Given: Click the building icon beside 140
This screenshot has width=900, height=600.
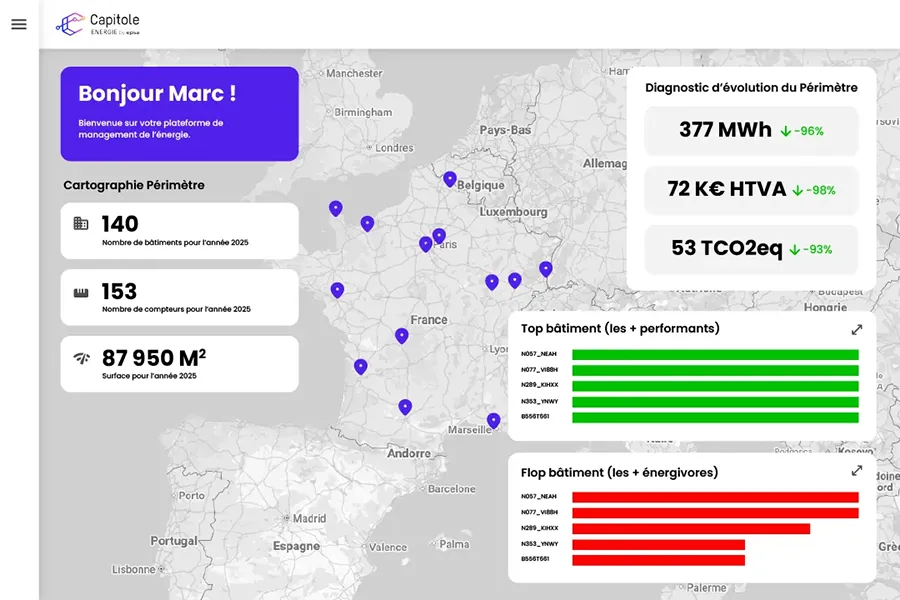Looking at the screenshot, I should pos(81,223).
